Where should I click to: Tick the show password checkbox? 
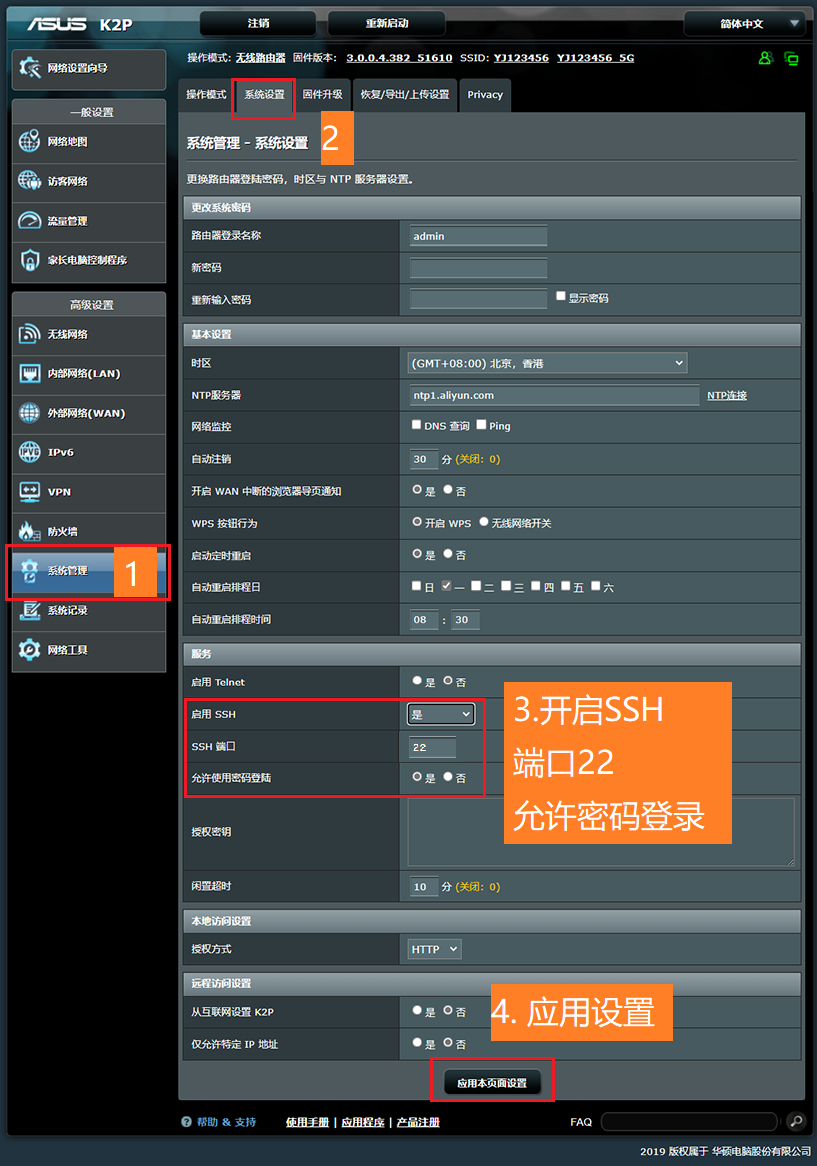tap(561, 297)
